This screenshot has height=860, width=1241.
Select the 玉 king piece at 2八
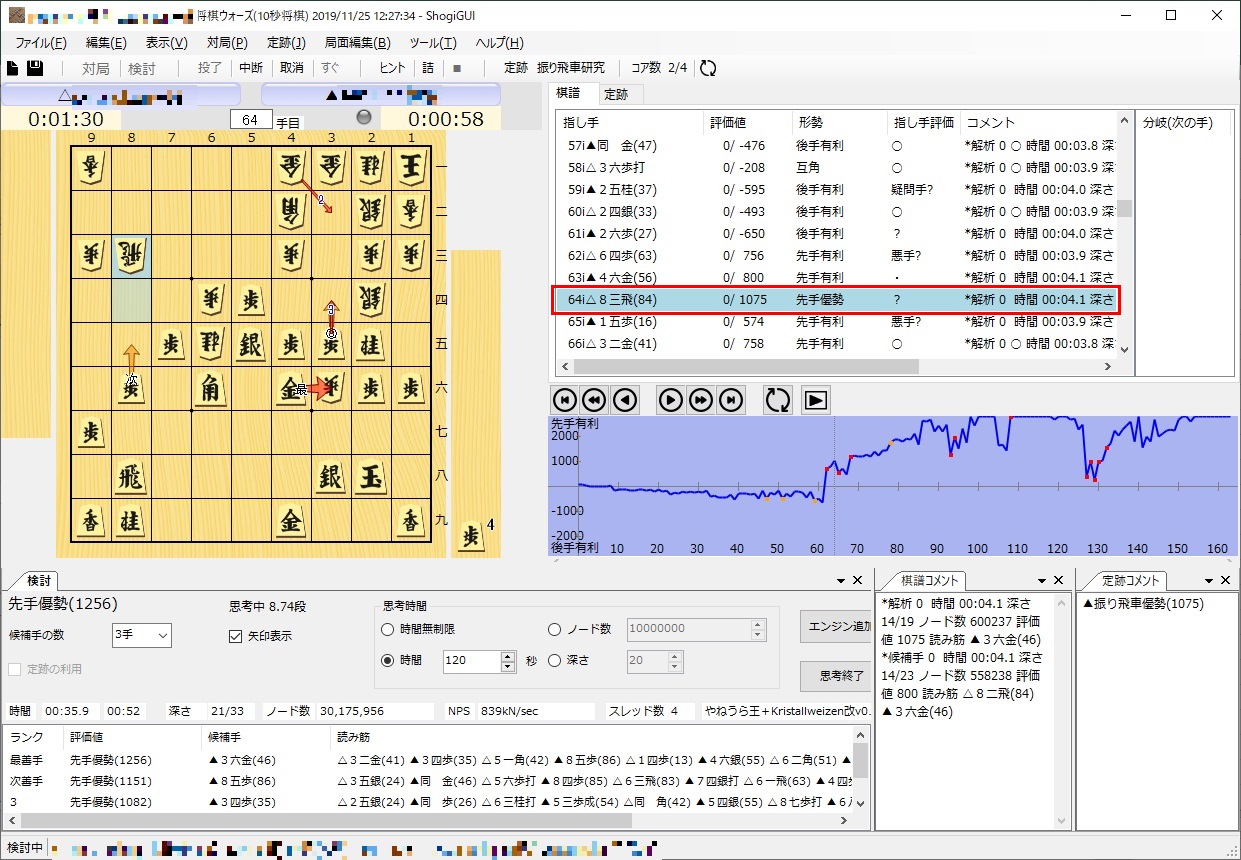pyautogui.click(x=371, y=477)
